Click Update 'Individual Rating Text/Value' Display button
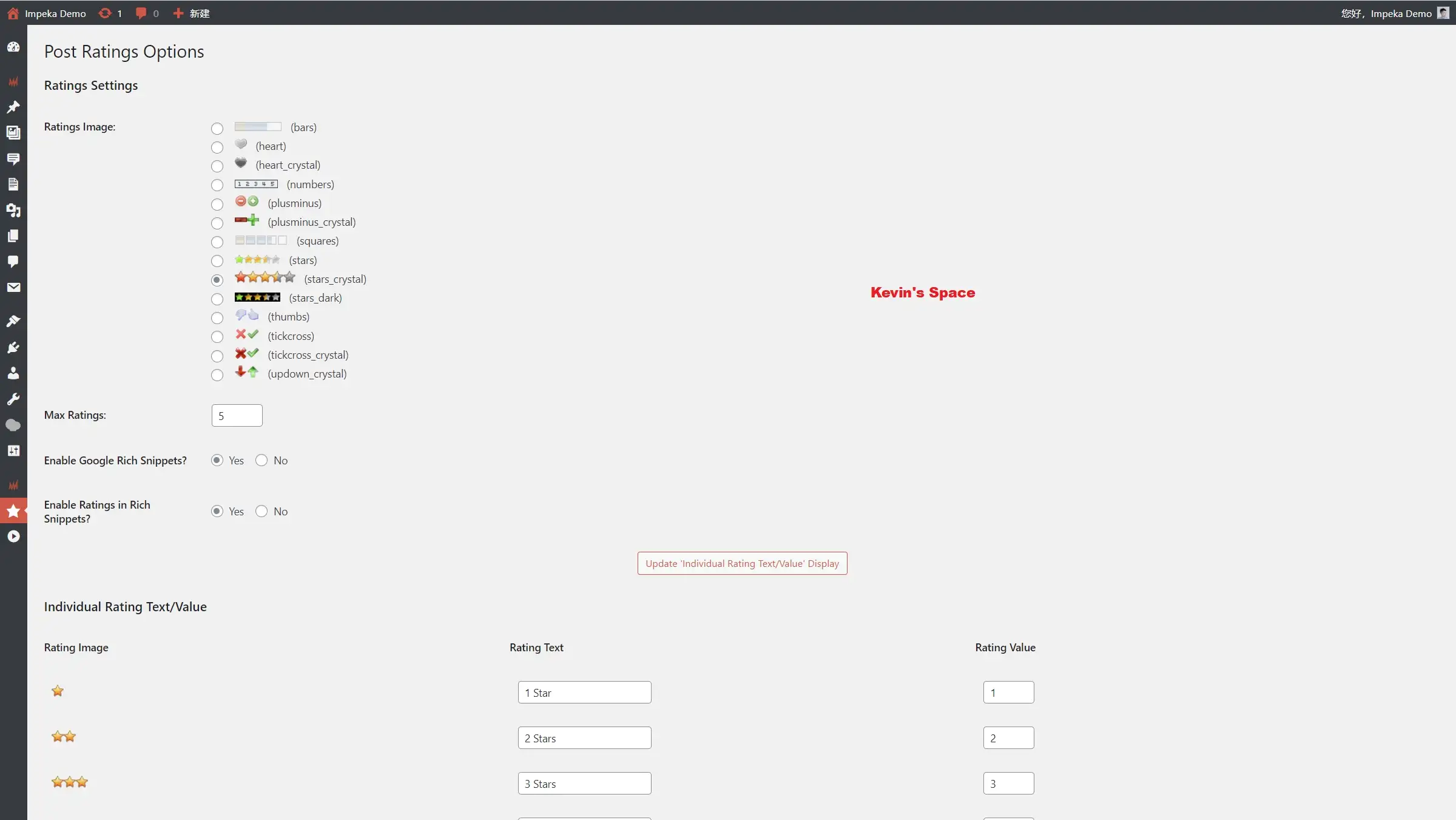The image size is (1456, 820). [742, 563]
